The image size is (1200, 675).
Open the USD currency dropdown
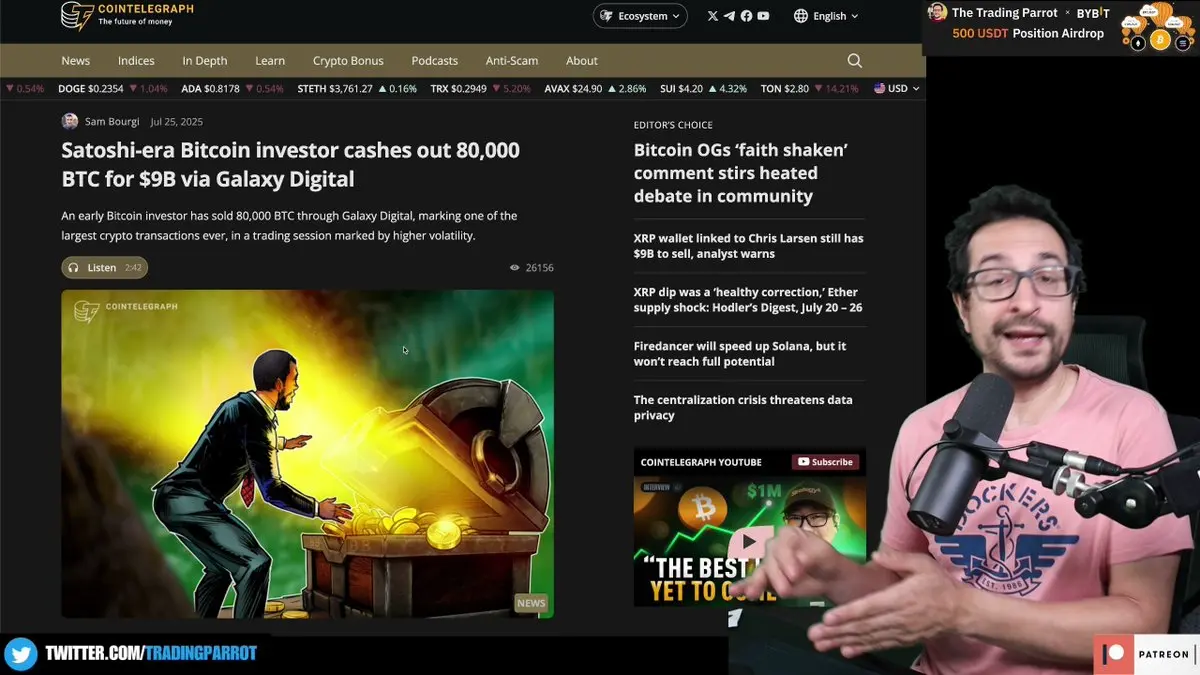pos(897,89)
